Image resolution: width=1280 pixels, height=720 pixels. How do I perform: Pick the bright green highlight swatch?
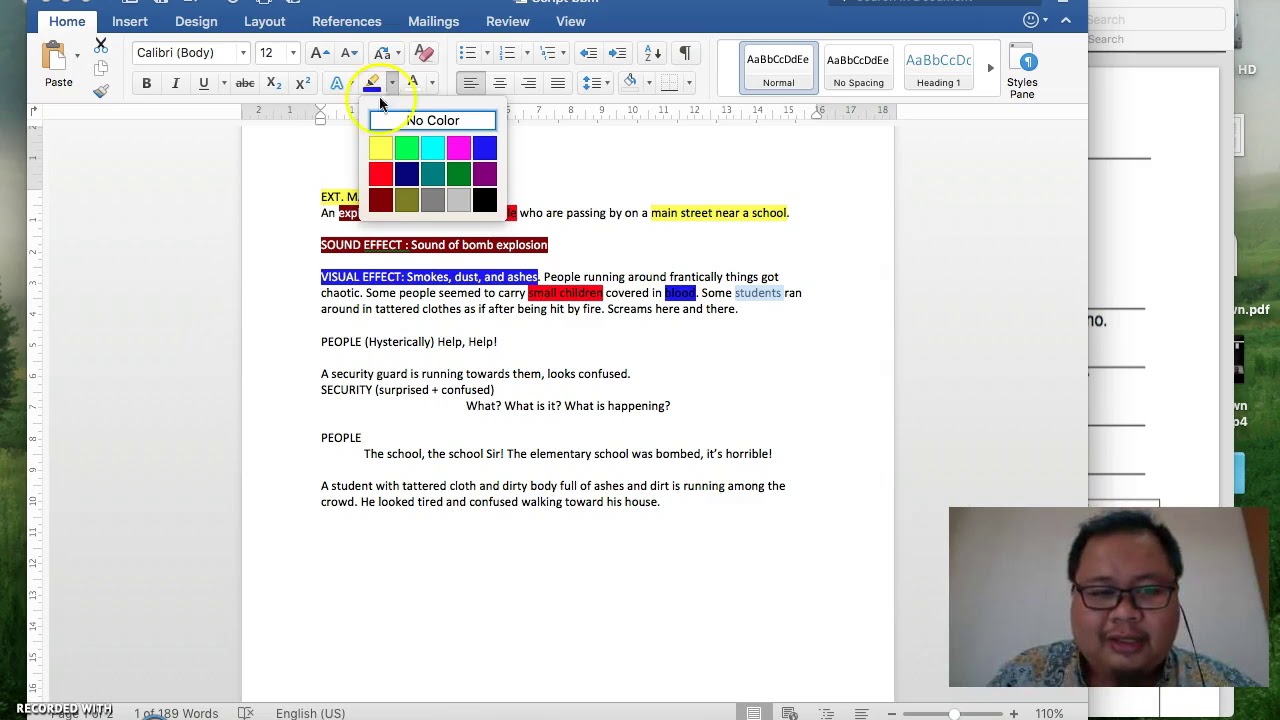point(407,148)
